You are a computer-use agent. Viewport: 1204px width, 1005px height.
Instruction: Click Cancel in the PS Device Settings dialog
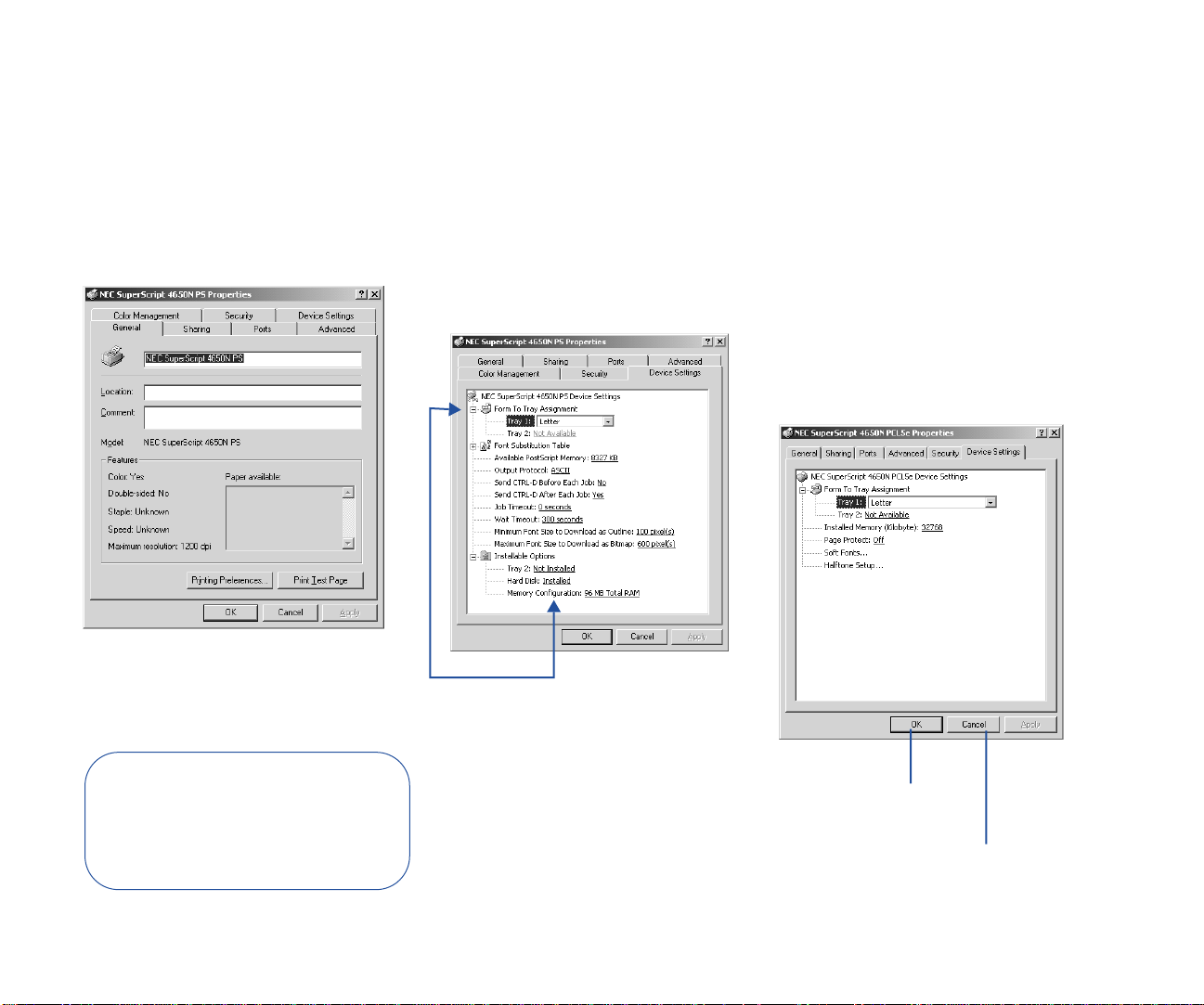tap(642, 636)
